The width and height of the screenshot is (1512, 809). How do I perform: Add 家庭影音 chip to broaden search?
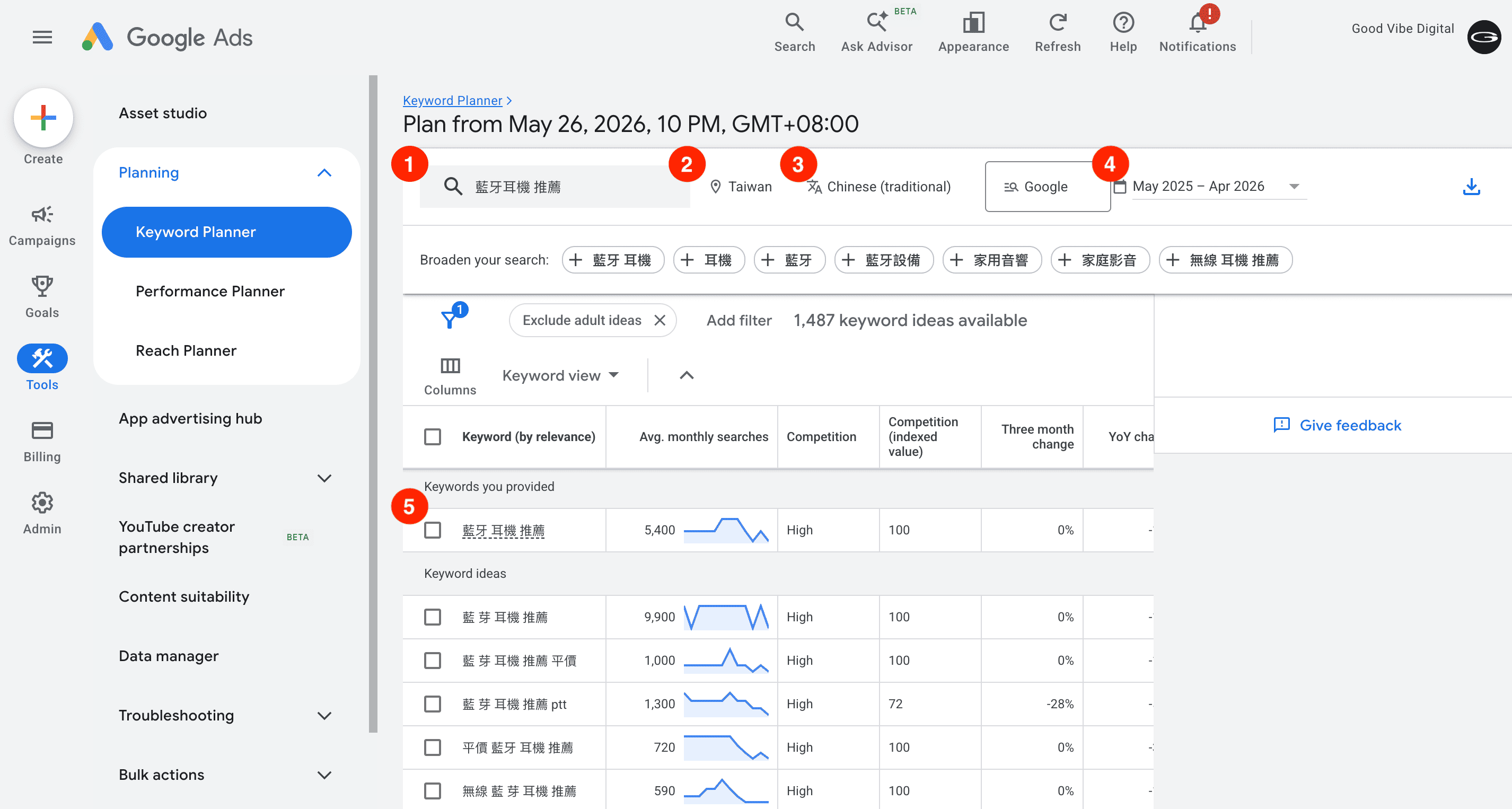click(1100, 259)
